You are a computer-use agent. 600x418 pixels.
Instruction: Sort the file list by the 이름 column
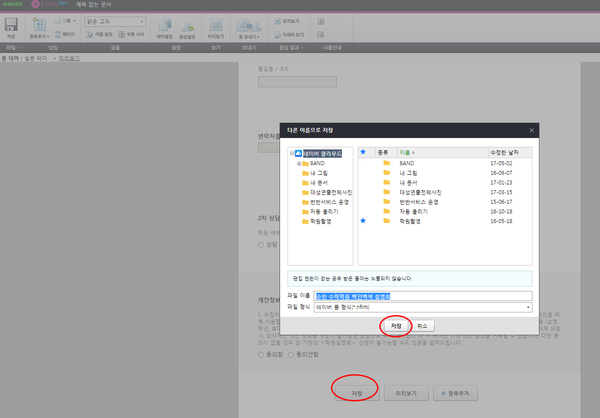[x=443, y=152]
